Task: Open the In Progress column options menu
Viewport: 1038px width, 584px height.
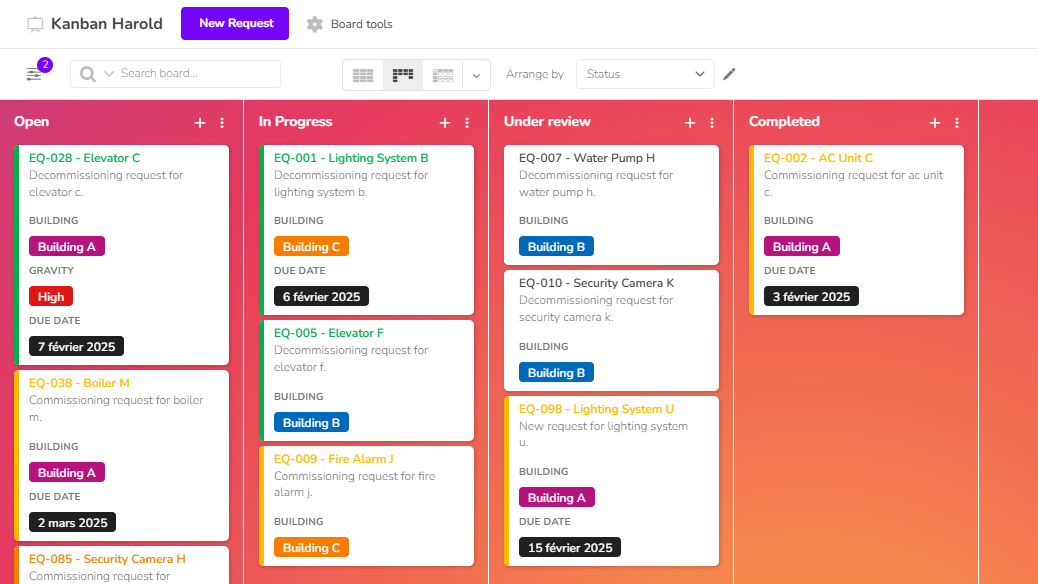Action: [x=467, y=122]
